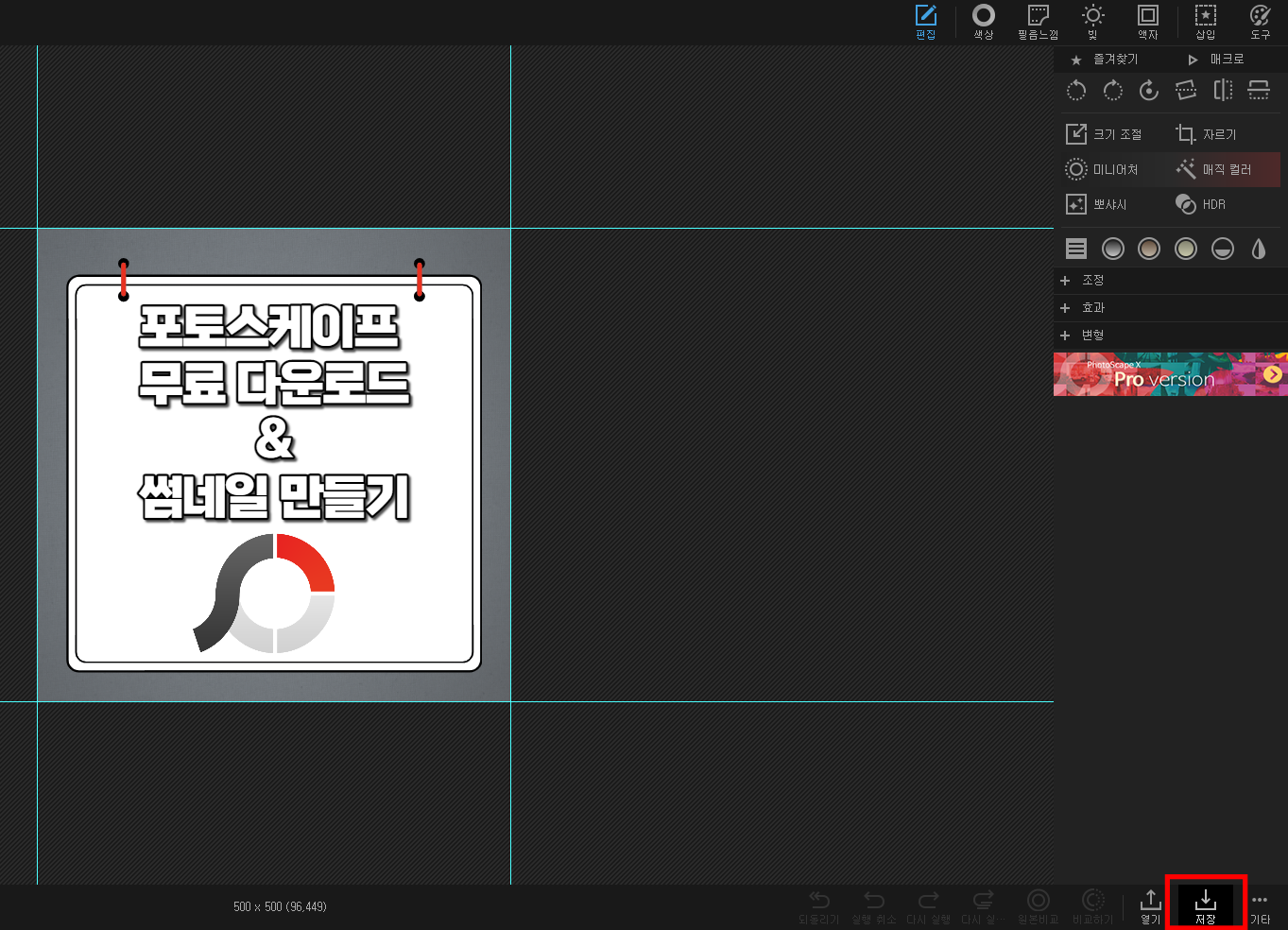The image size is (1288, 930).
Task: Apply the pale yellow circle preset
Action: [x=1186, y=249]
